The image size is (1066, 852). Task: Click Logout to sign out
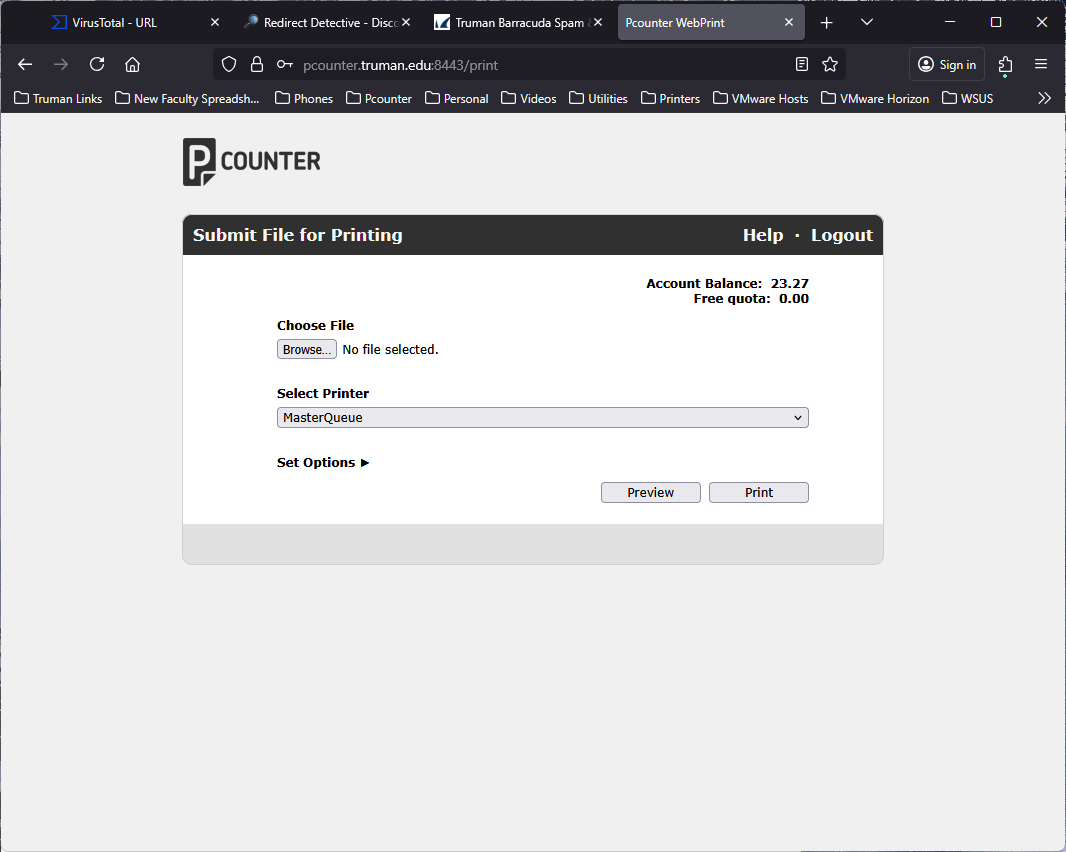(x=842, y=235)
